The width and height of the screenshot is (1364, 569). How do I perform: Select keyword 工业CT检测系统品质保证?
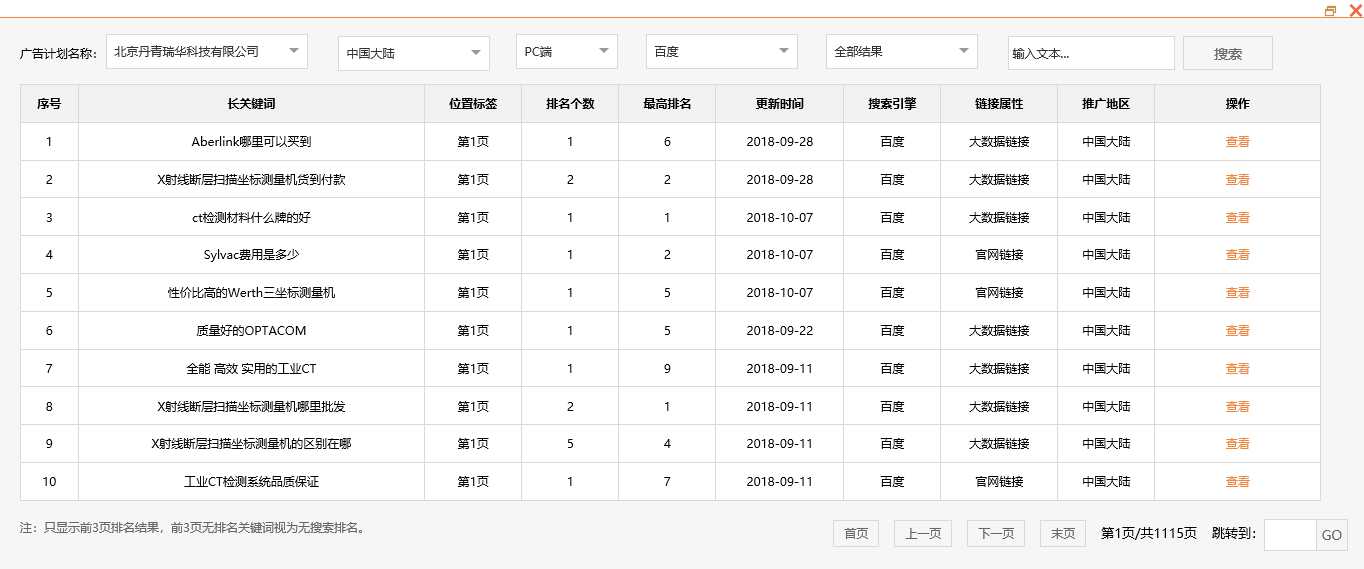(x=251, y=482)
